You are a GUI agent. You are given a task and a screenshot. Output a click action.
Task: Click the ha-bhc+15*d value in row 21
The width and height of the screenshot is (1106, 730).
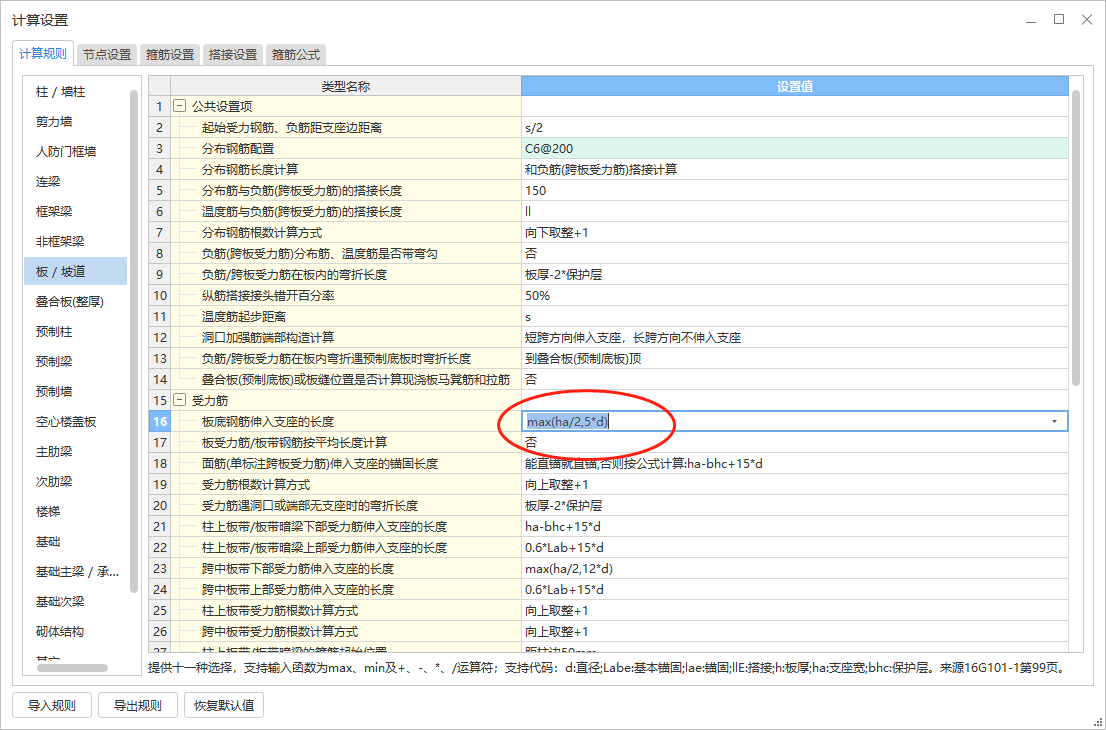pos(795,527)
